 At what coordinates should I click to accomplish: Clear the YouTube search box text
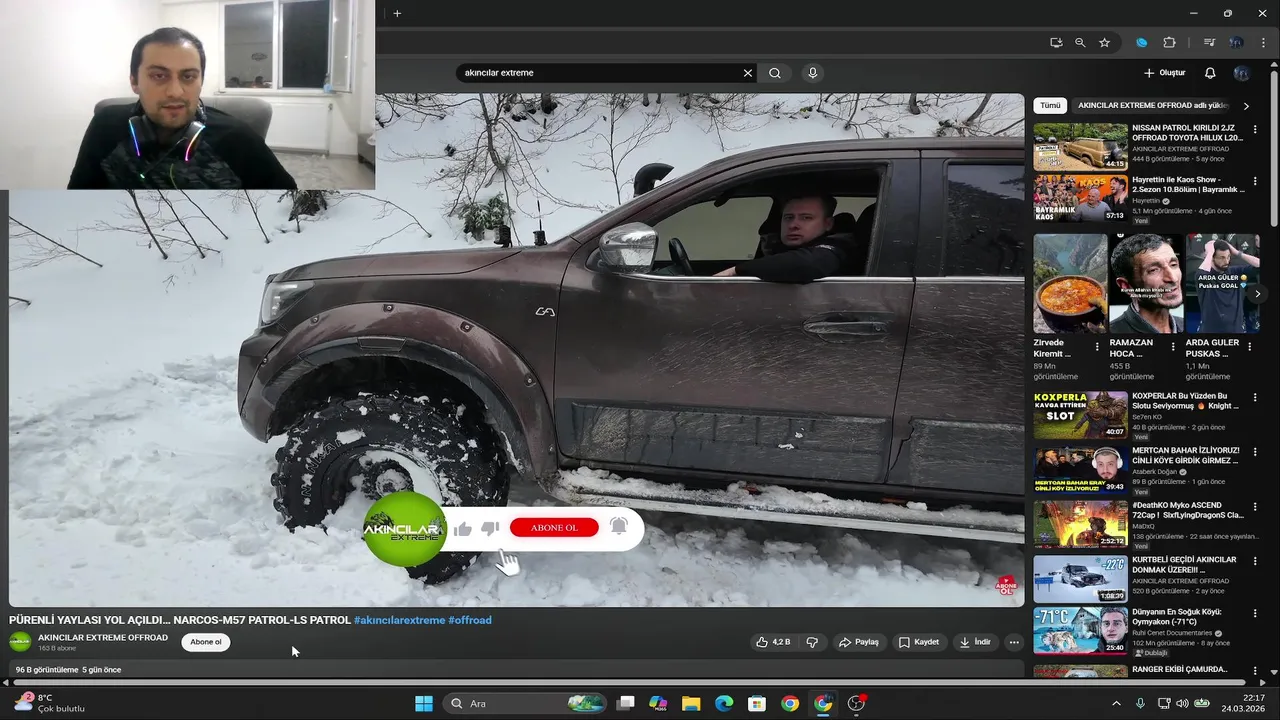(x=747, y=73)
